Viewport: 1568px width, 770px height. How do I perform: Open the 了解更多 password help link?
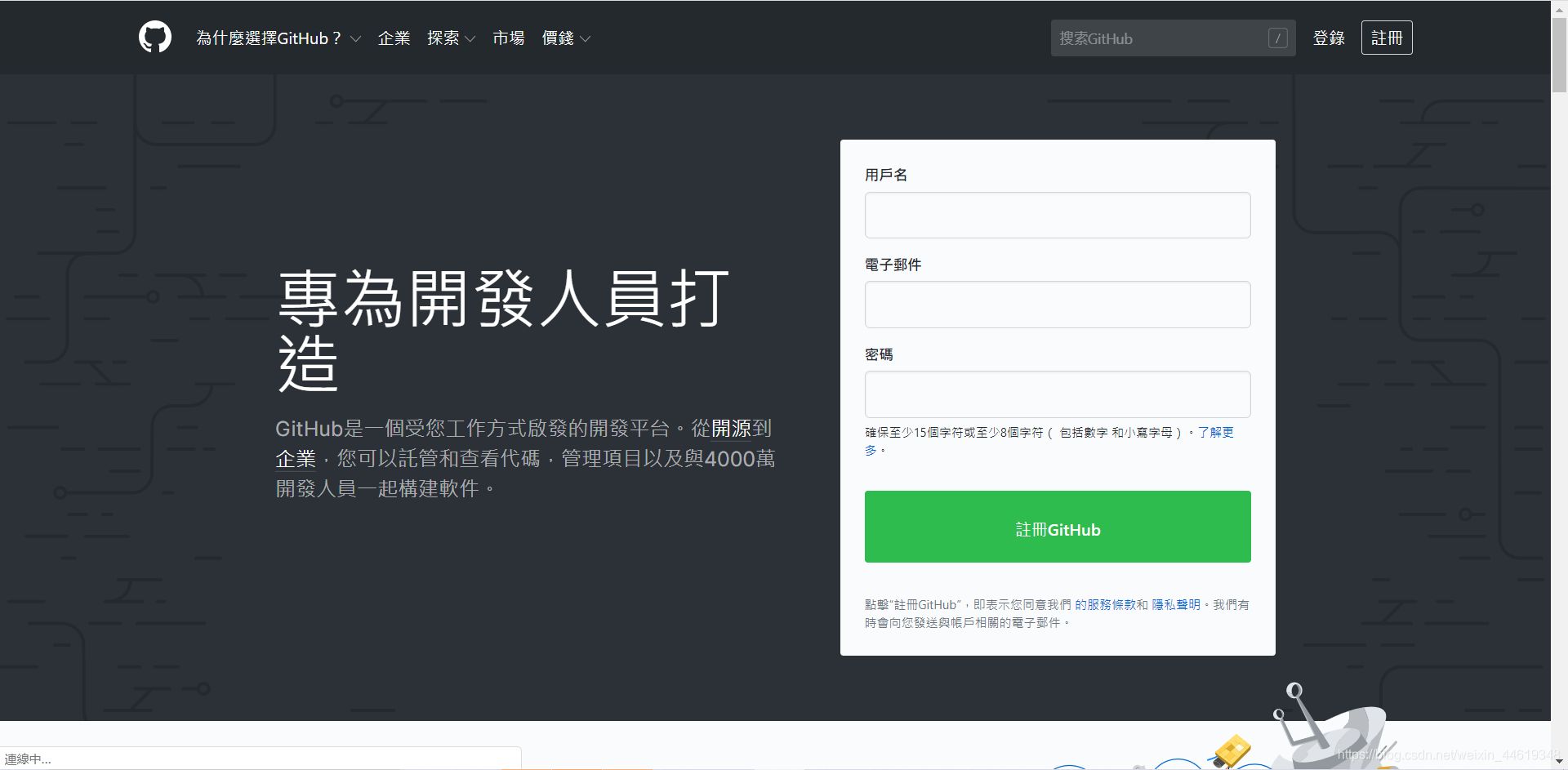tap(1216, 433)
